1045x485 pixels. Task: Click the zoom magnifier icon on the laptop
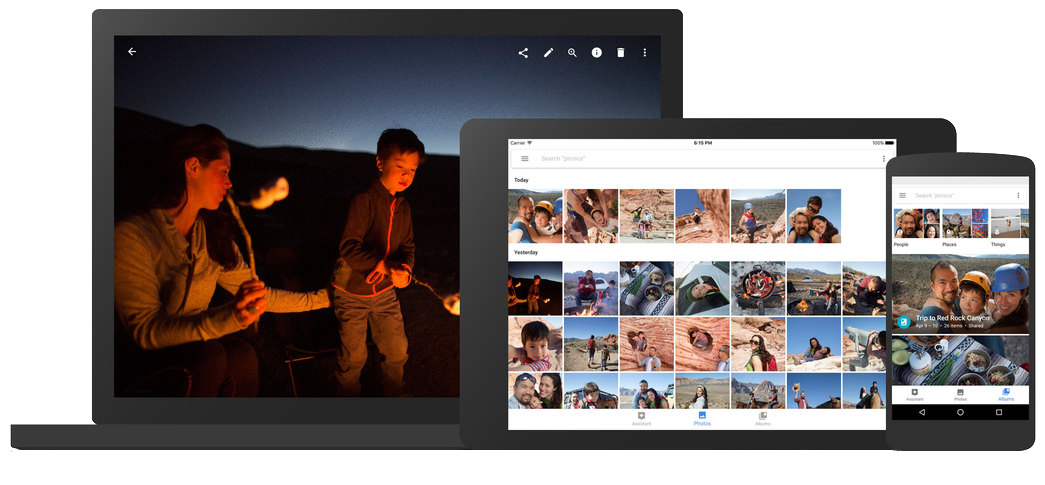573,53
